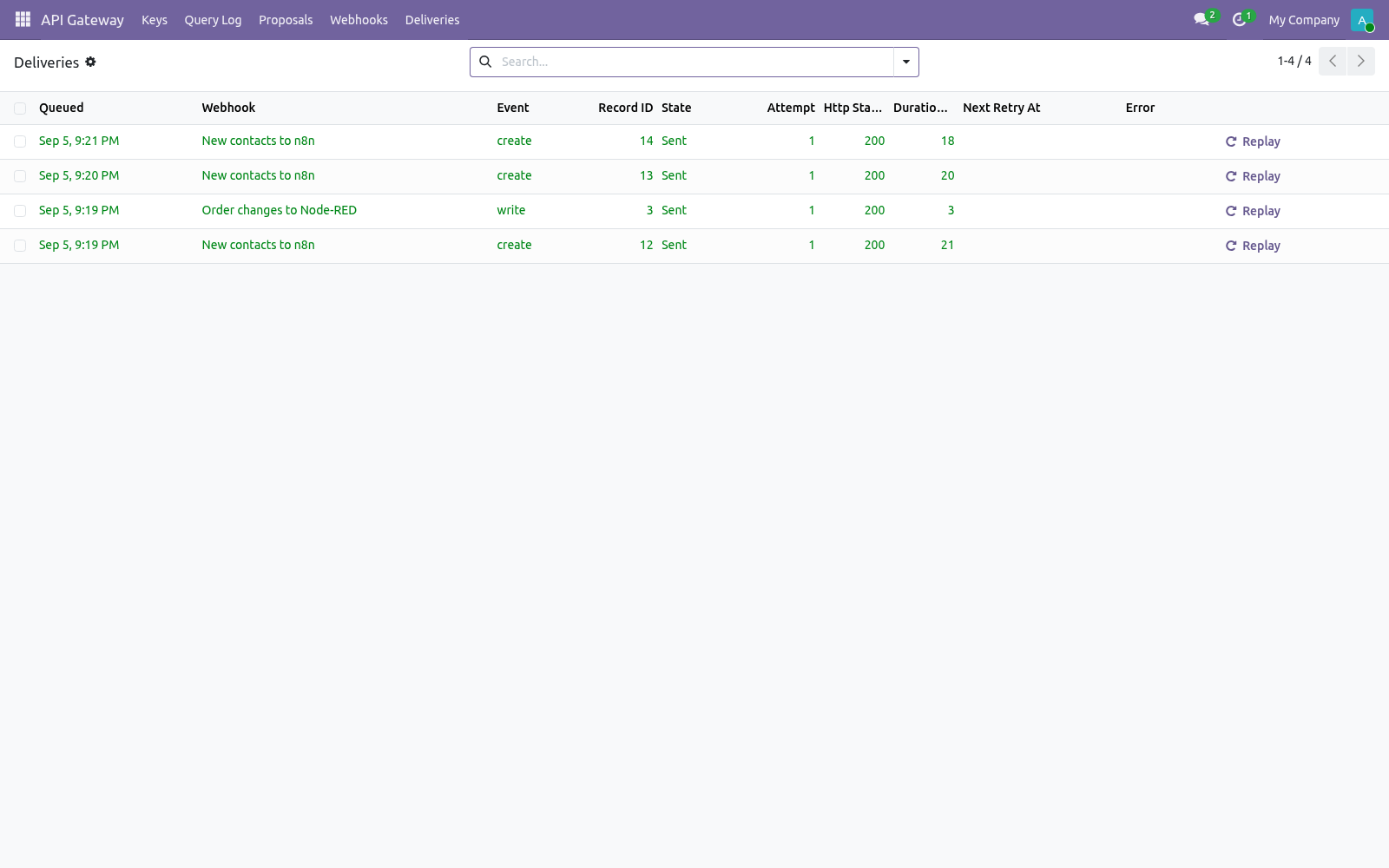
Task: Open the My Company switcher
Action: (x=1304, y=20)
